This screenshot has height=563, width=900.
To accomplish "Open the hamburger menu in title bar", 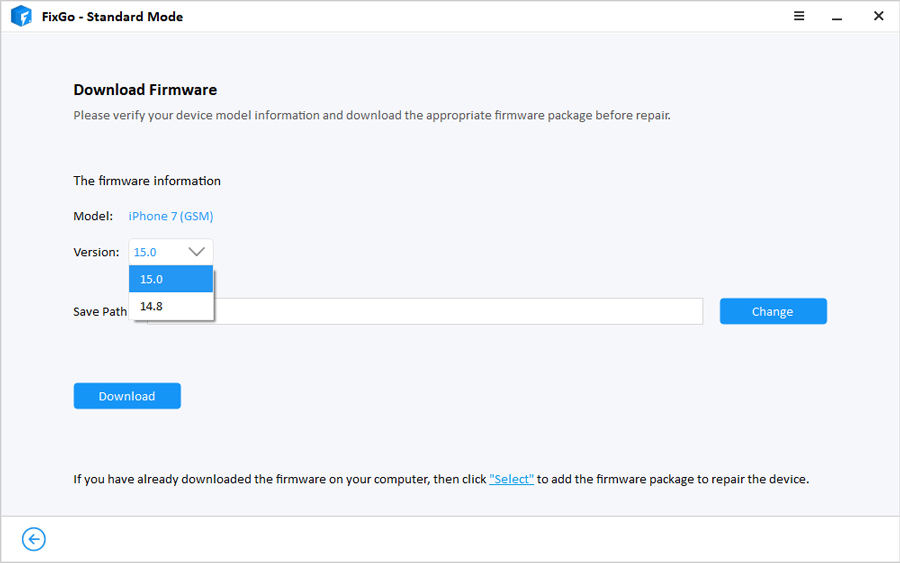I will tap(800, 16).
